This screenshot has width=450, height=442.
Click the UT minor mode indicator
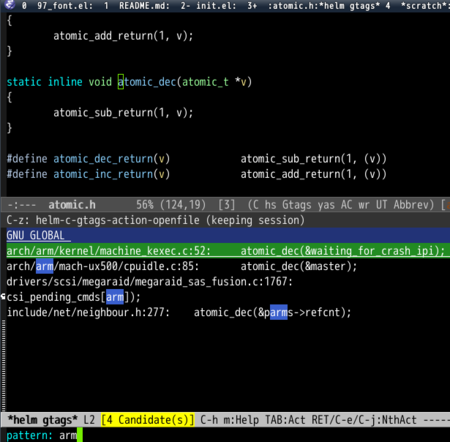click(382, 205)
